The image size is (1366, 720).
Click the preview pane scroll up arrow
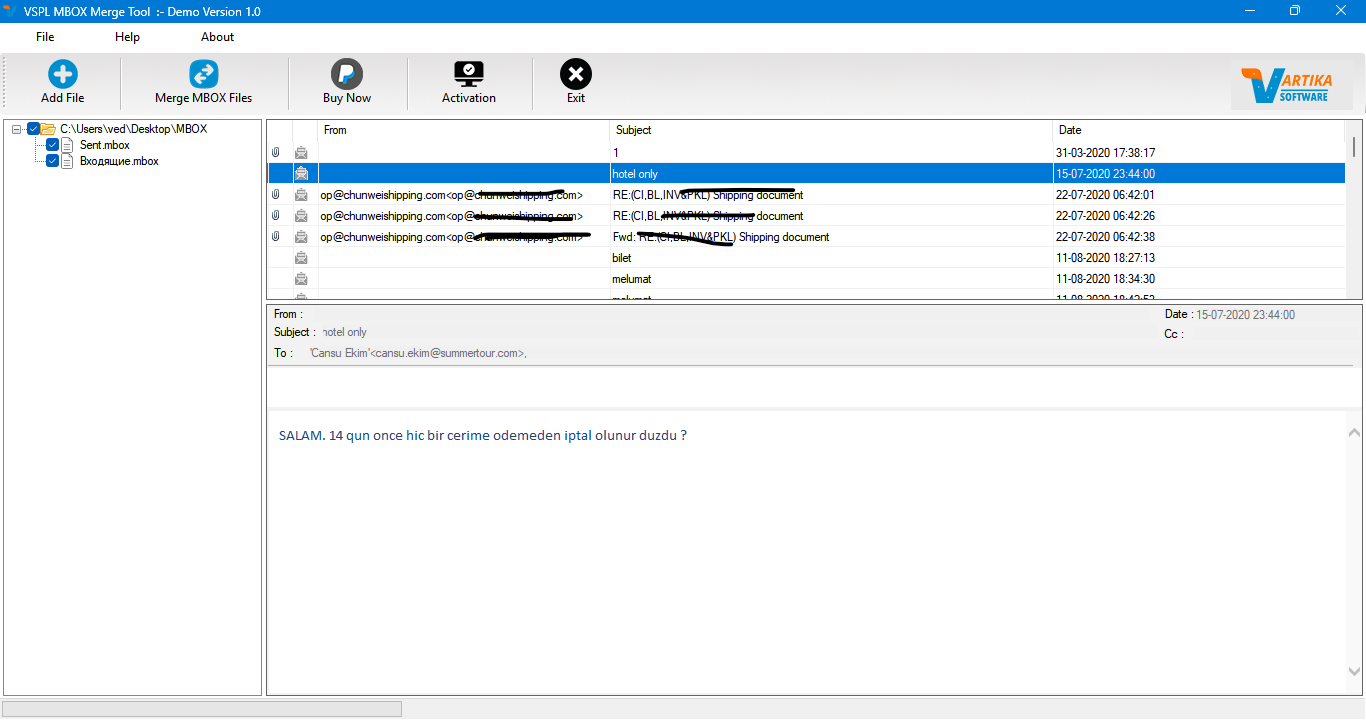[x=1355, y=433]
